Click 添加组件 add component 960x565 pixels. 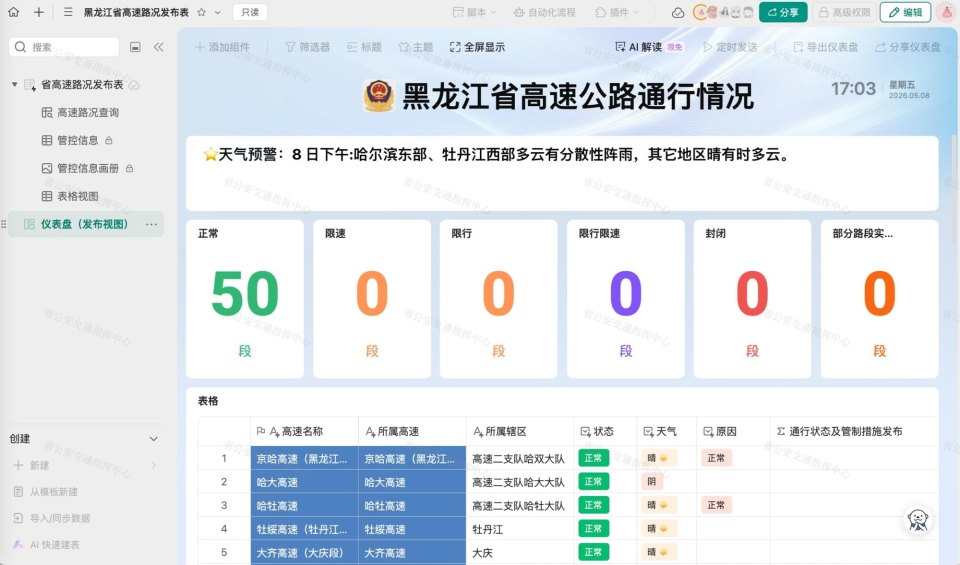[x=222, y=47]
